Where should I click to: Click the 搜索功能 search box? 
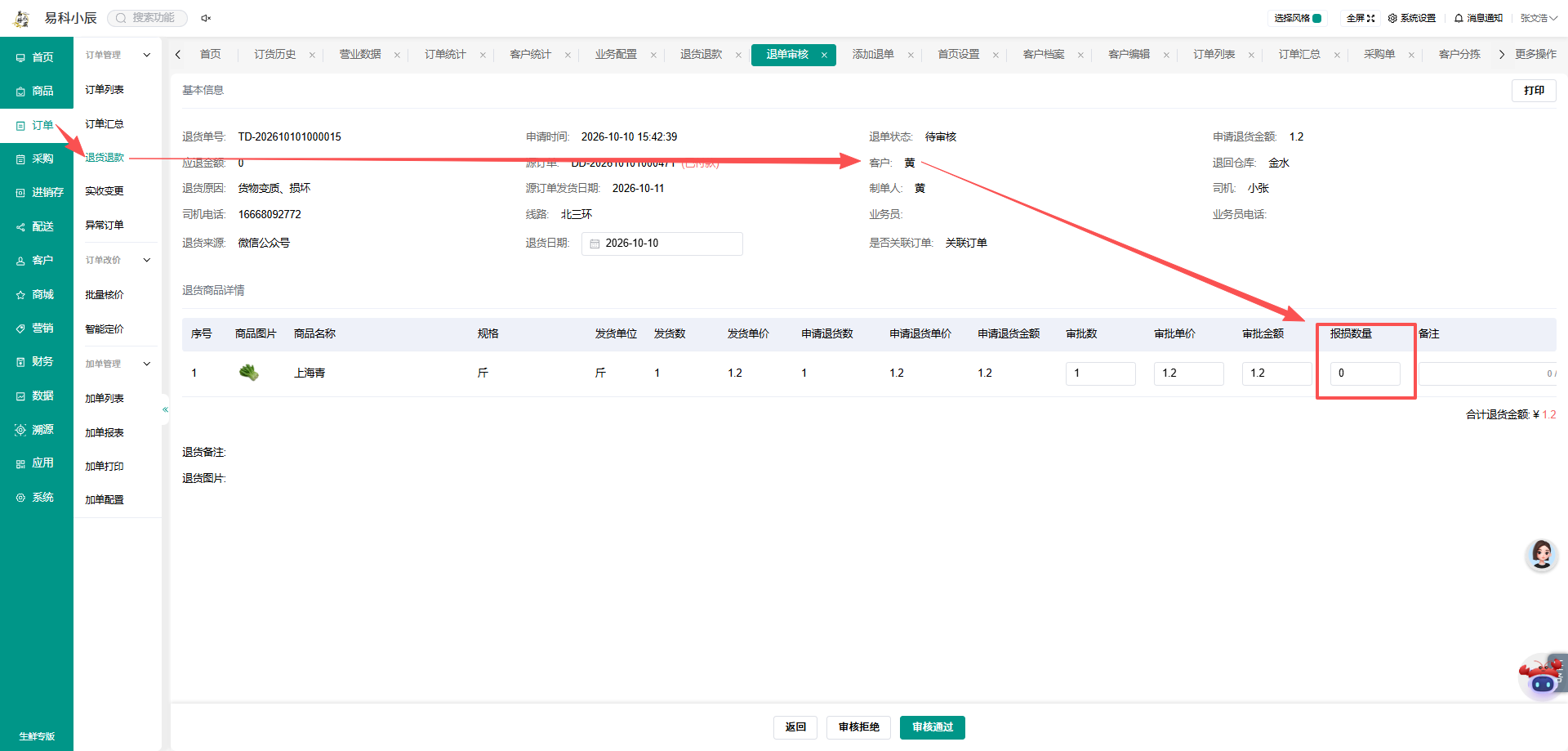pos(148,18)
